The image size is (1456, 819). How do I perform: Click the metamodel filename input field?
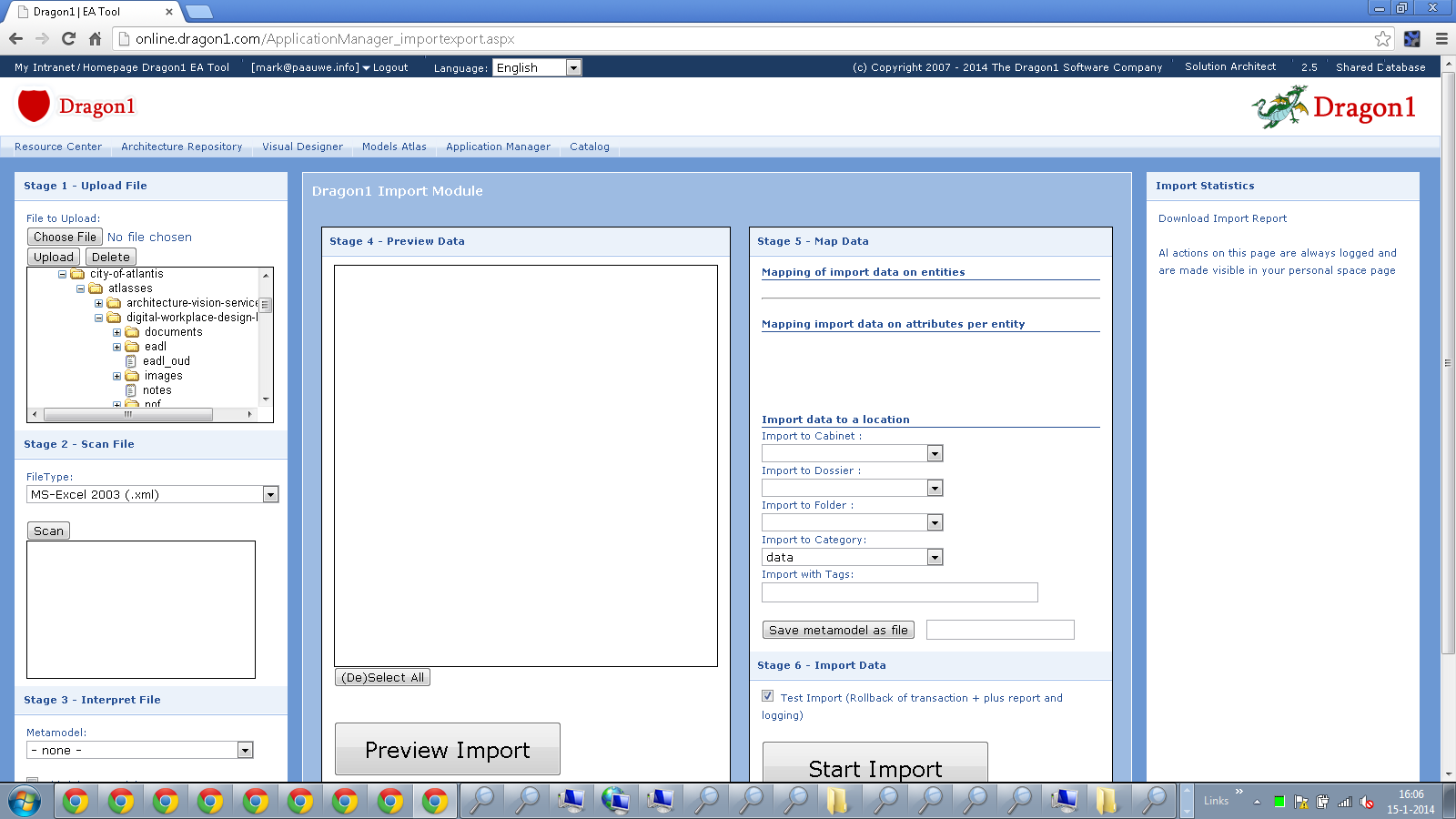tap(1000, 630)
